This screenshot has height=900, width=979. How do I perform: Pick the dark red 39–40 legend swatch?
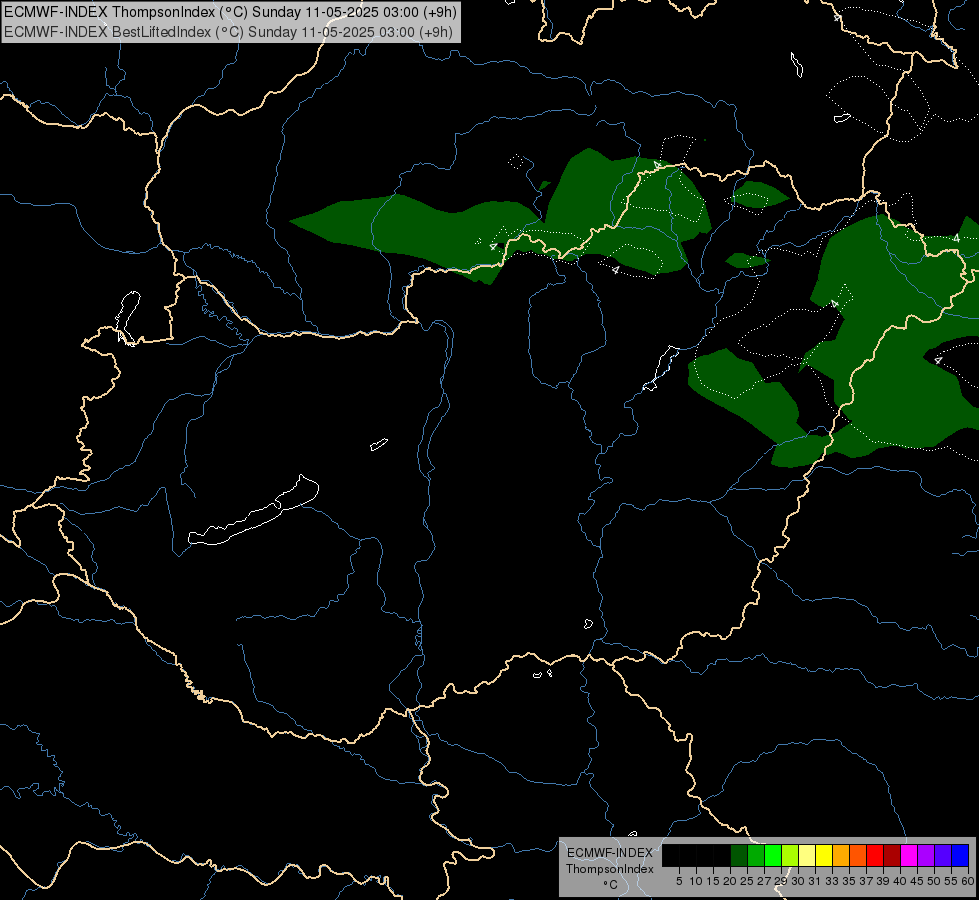(892, 856)
